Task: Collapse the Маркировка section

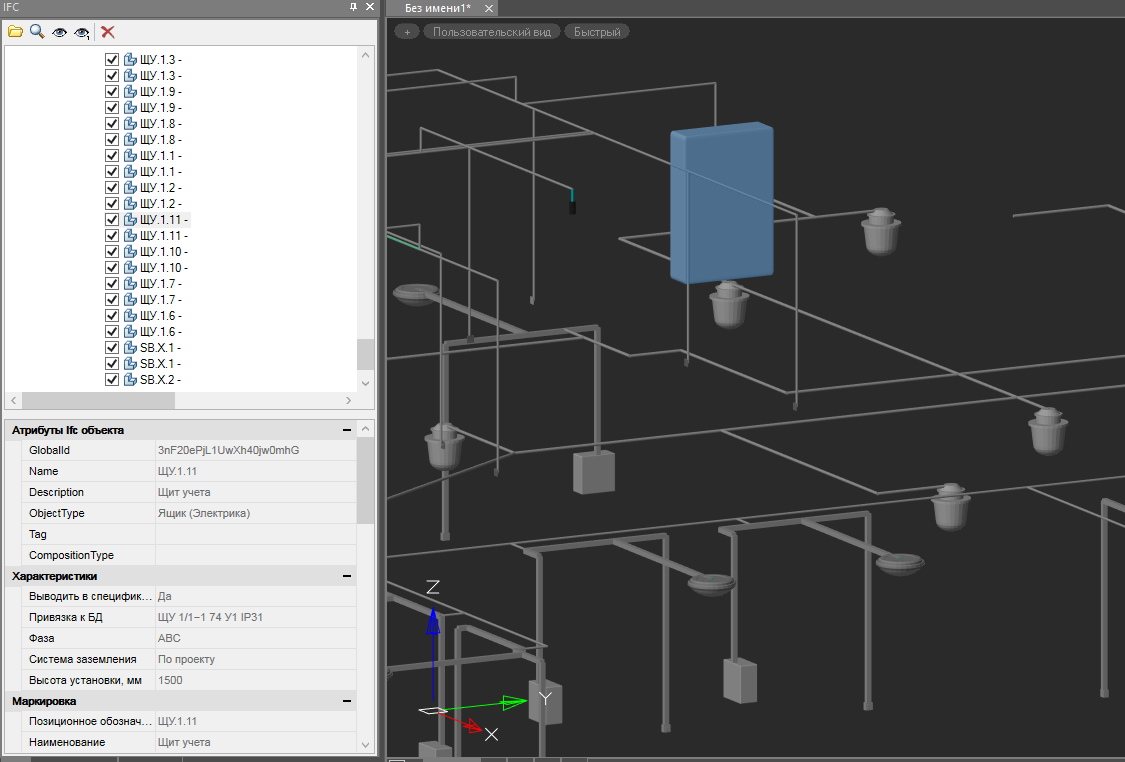Action: pos(347,701)
